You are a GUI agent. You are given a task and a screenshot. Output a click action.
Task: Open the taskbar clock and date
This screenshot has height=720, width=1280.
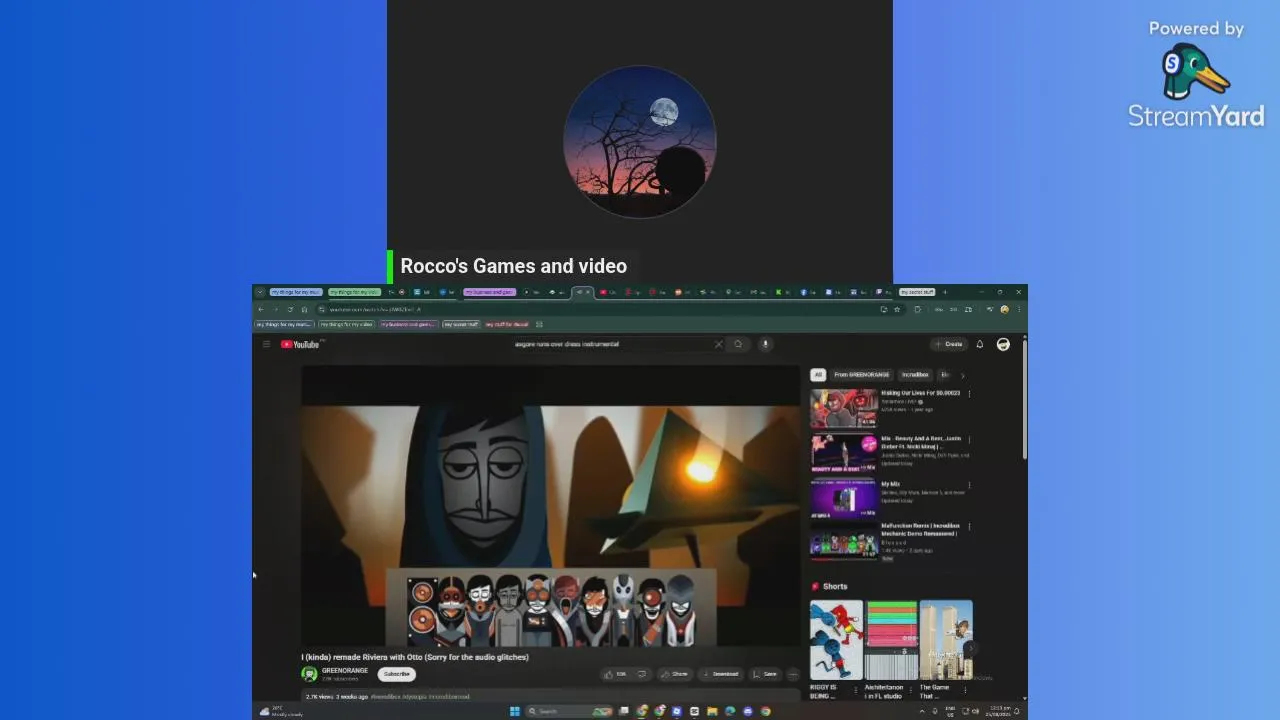point(997,711)
